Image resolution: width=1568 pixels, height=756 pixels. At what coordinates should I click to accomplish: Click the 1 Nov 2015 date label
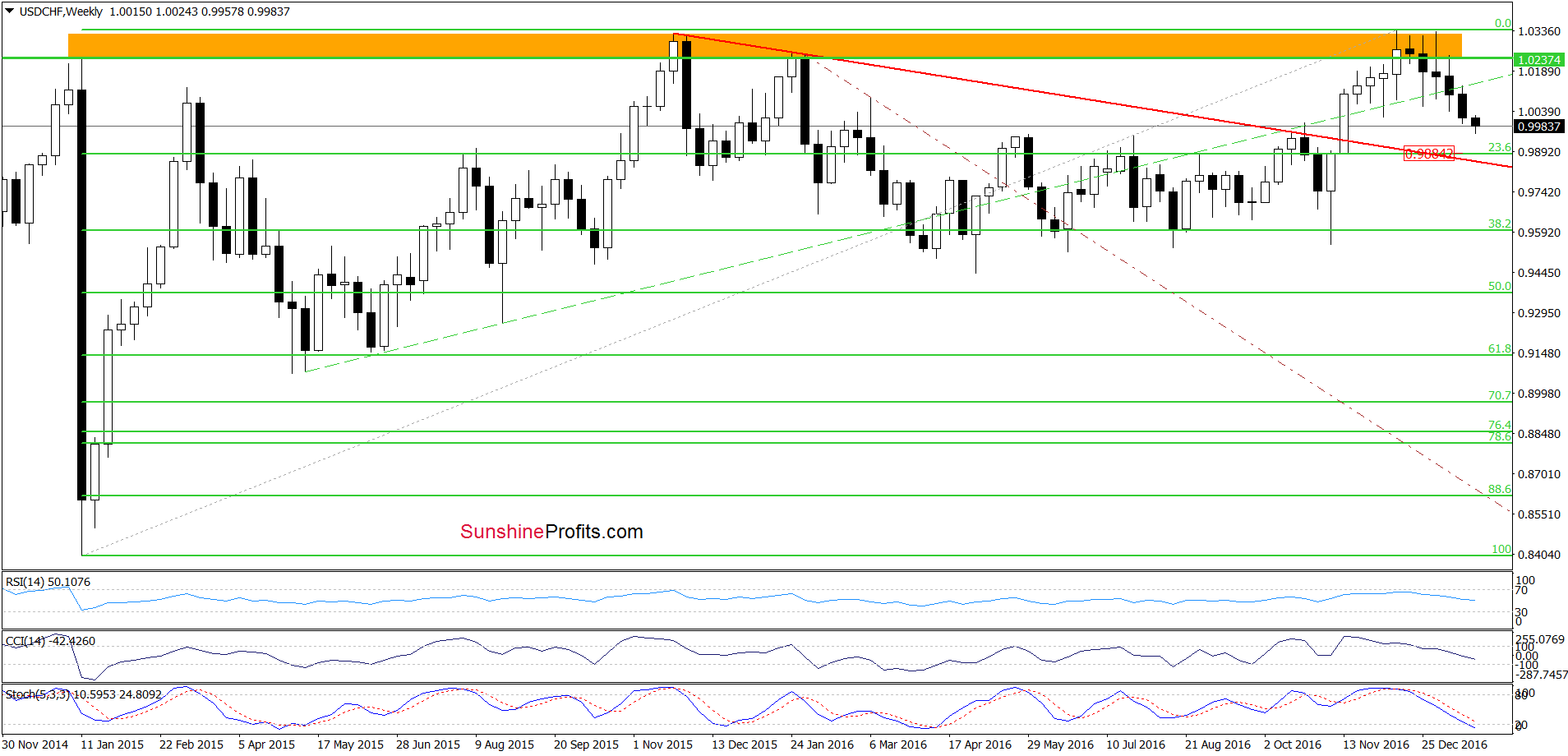tap(662, 744)
